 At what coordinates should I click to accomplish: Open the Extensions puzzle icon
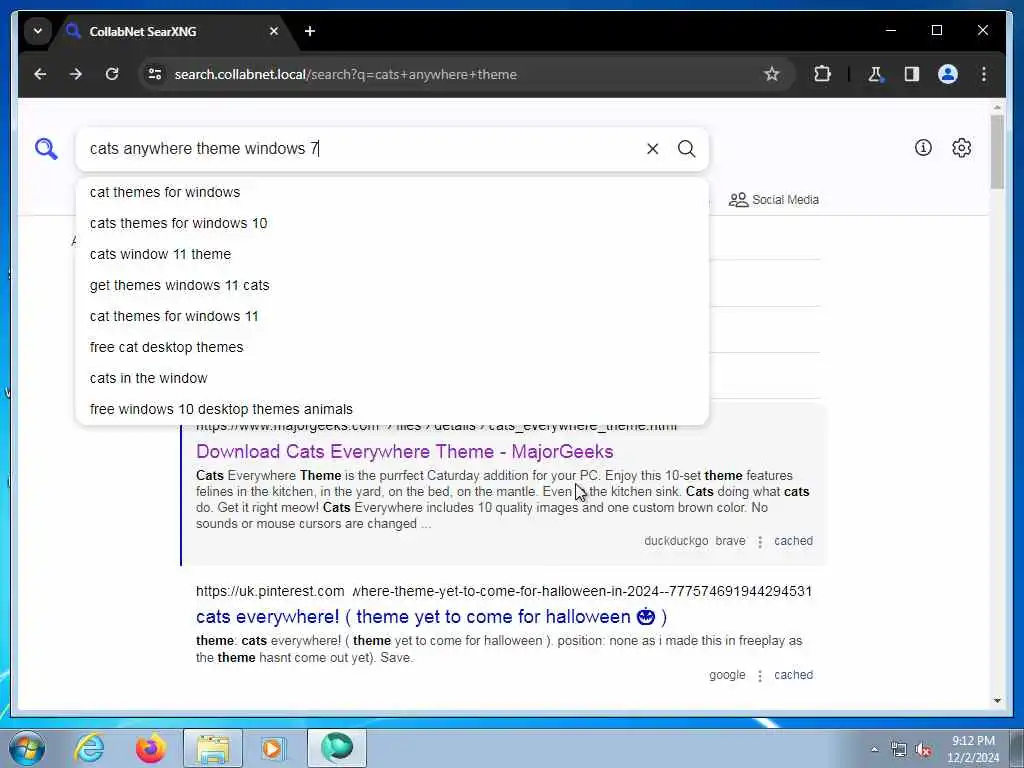pos(822,74)
